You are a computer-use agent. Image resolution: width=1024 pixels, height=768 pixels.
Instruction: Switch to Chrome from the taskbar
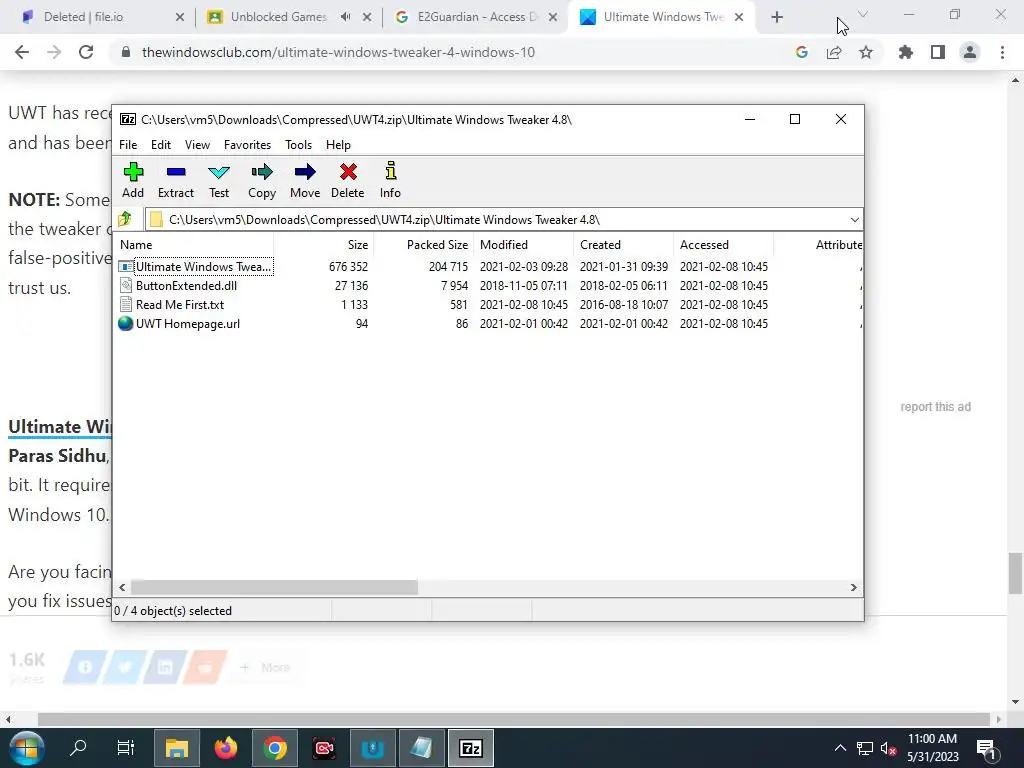point(275,748)
